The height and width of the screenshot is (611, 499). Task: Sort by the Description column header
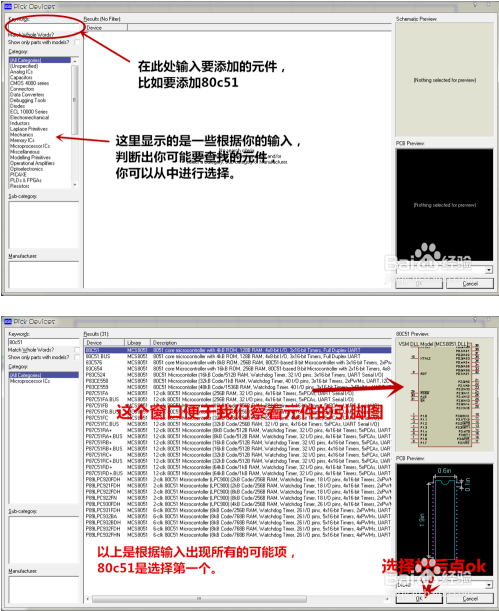[271, 343]
